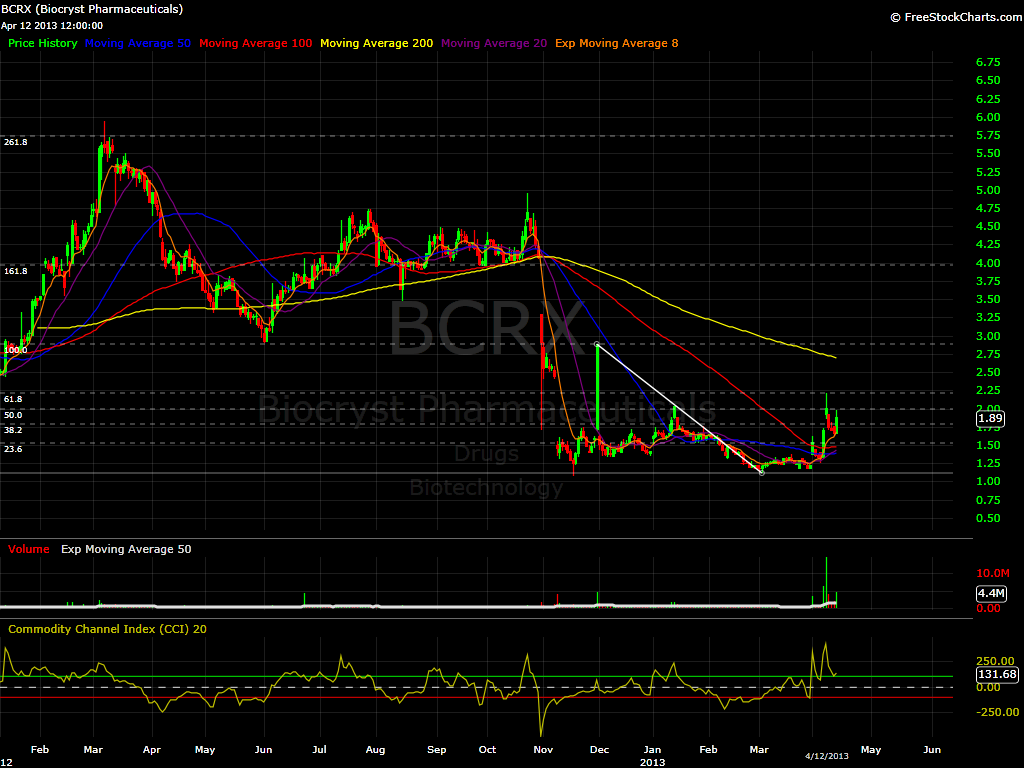
Task: Click the -250.00 CCI axis label
Action: [x=997, y=712]
